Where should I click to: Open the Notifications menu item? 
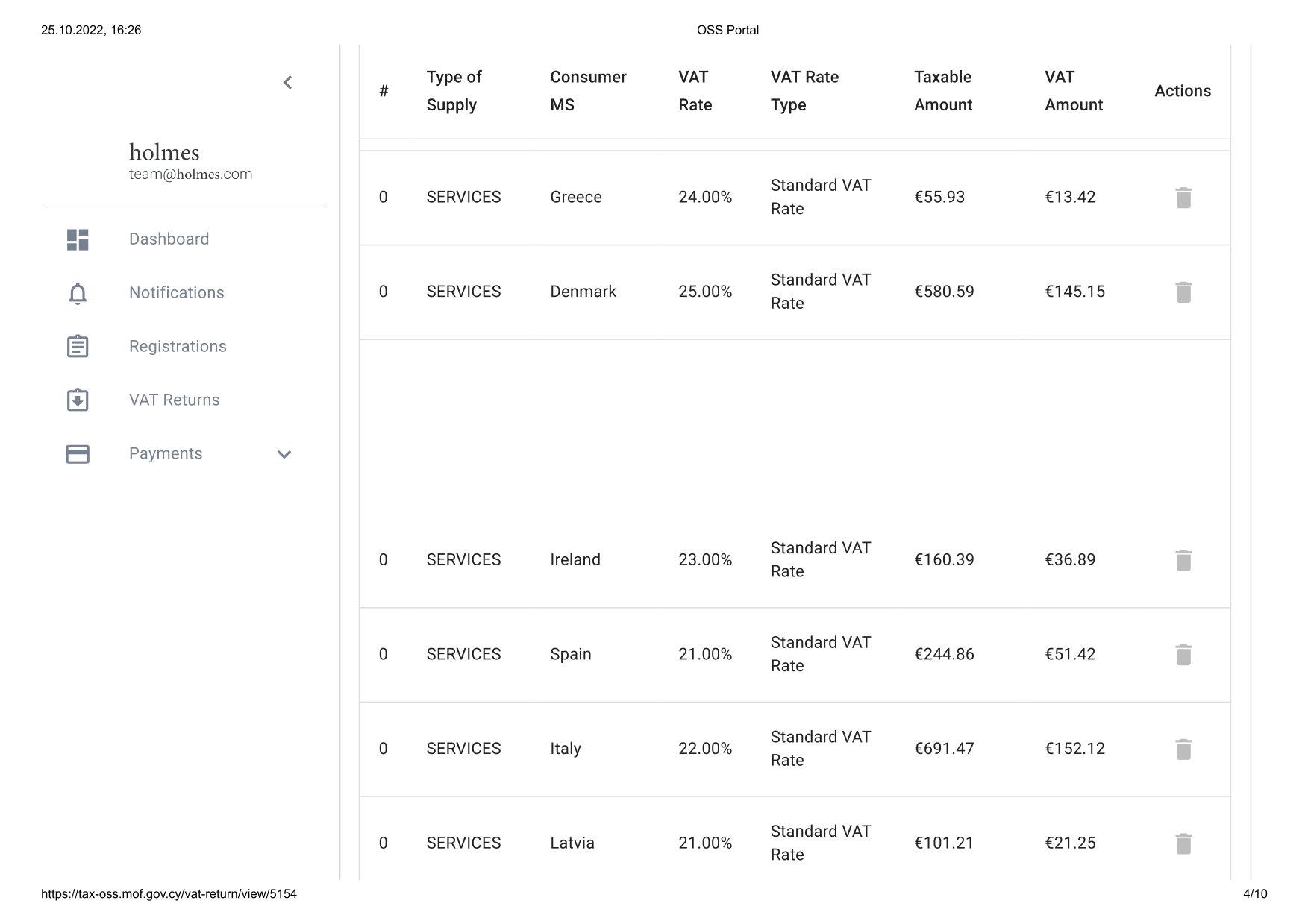pos(177,292)
